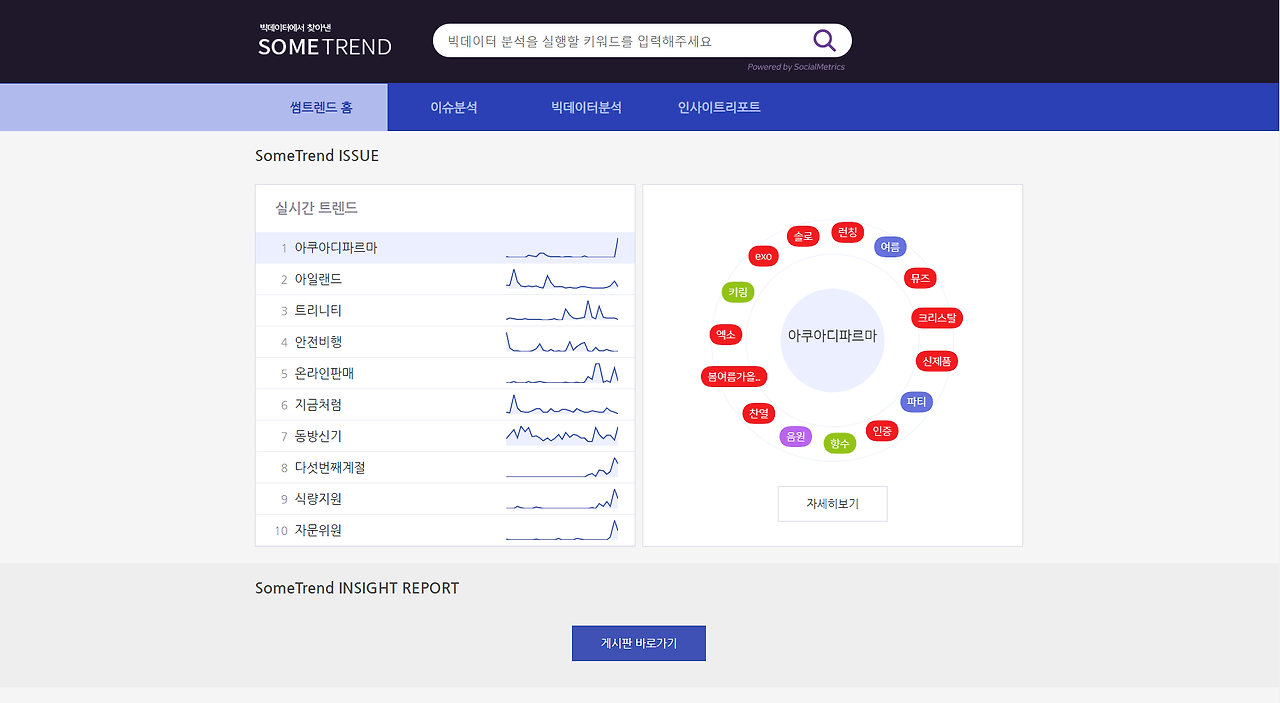Viewport: 1280px width, 703px height.
Task: Click the green 키링 keyword bubble
Action: (737, 292)
